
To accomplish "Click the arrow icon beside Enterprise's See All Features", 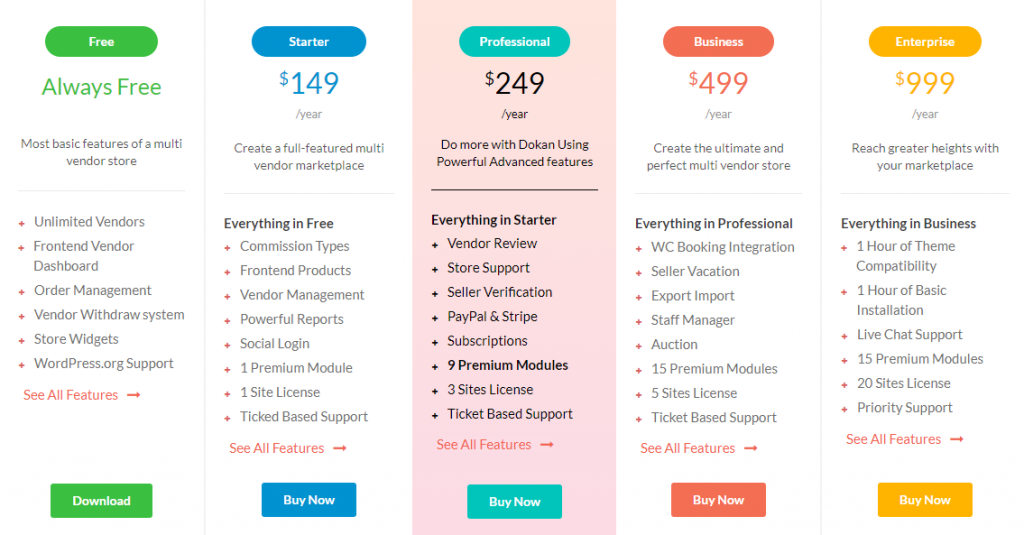I will pos(957,440).
